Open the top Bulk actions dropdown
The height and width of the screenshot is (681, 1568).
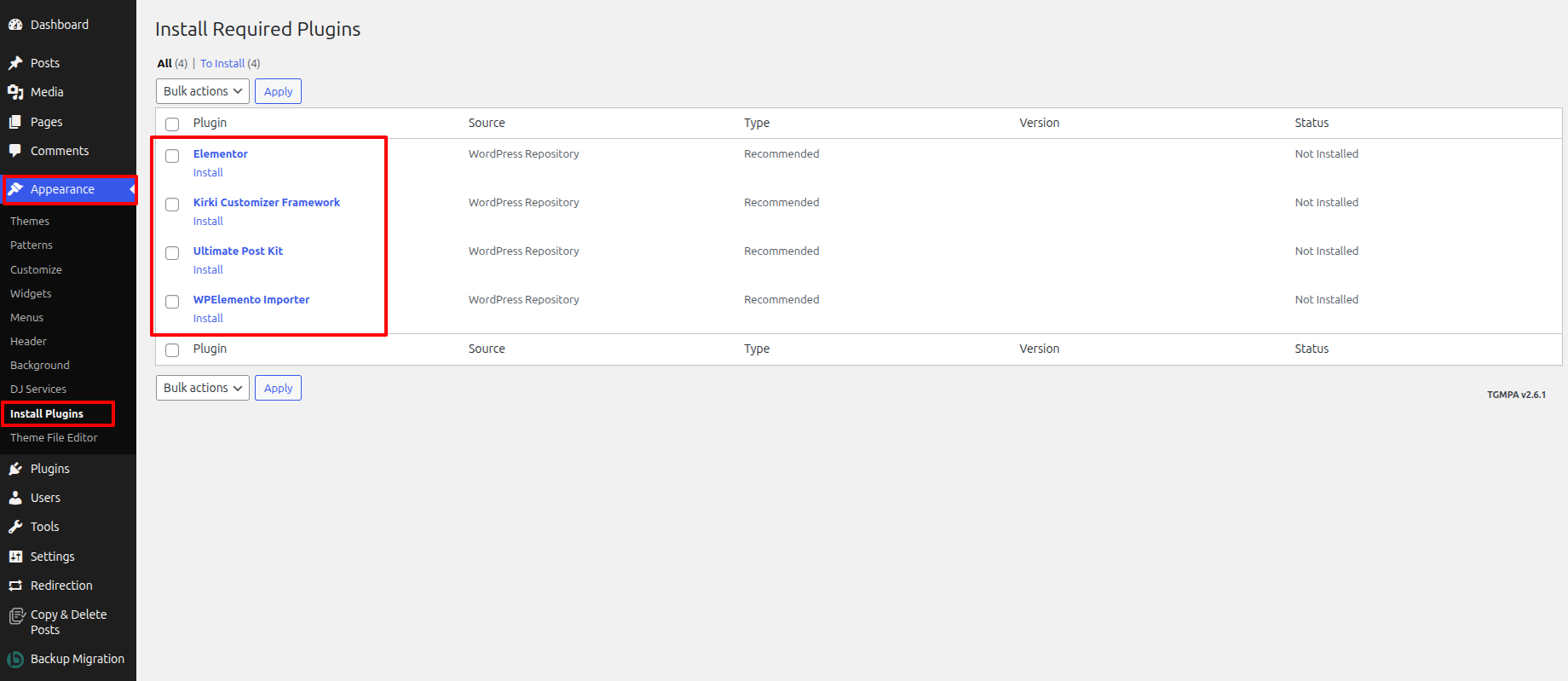point(202,91)
